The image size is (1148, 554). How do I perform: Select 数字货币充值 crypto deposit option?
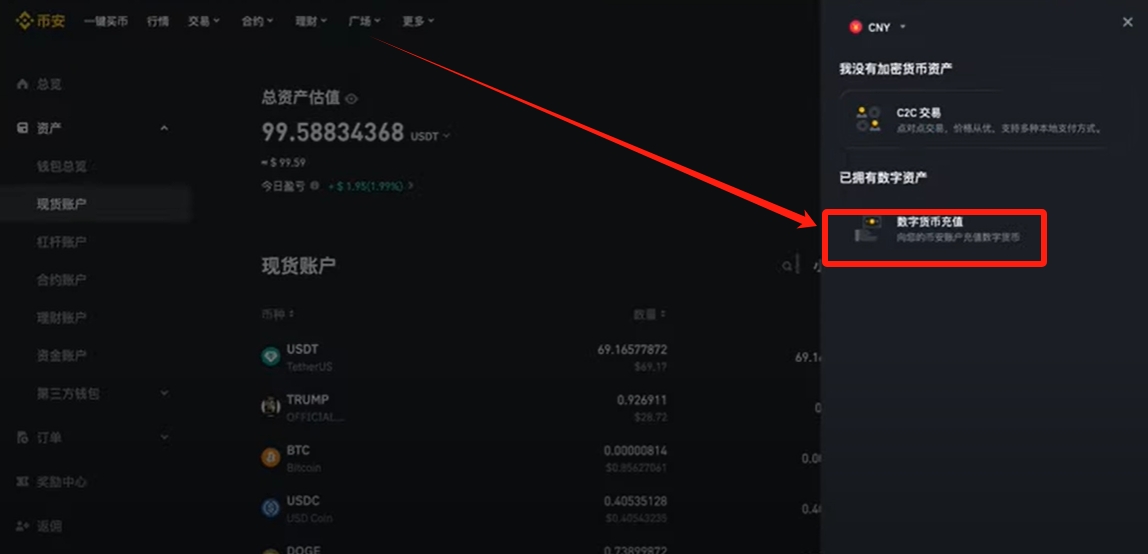tap(935, 237)
